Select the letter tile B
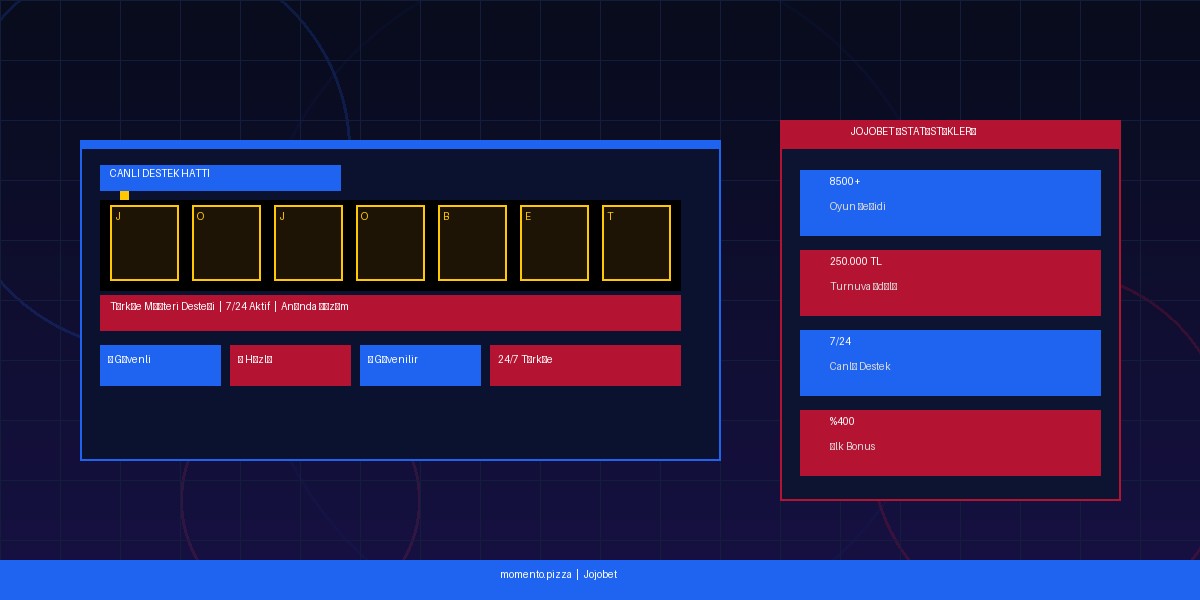This screenshot has width=1200, height=600. 473,243
